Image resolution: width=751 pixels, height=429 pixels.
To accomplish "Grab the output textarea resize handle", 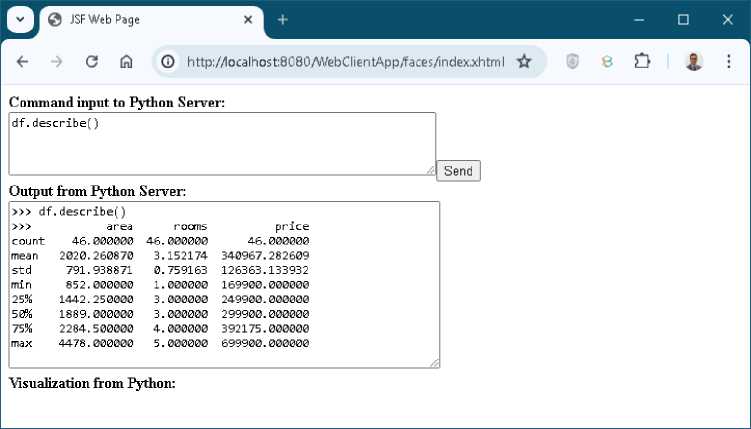I will (x=434, y=363).
